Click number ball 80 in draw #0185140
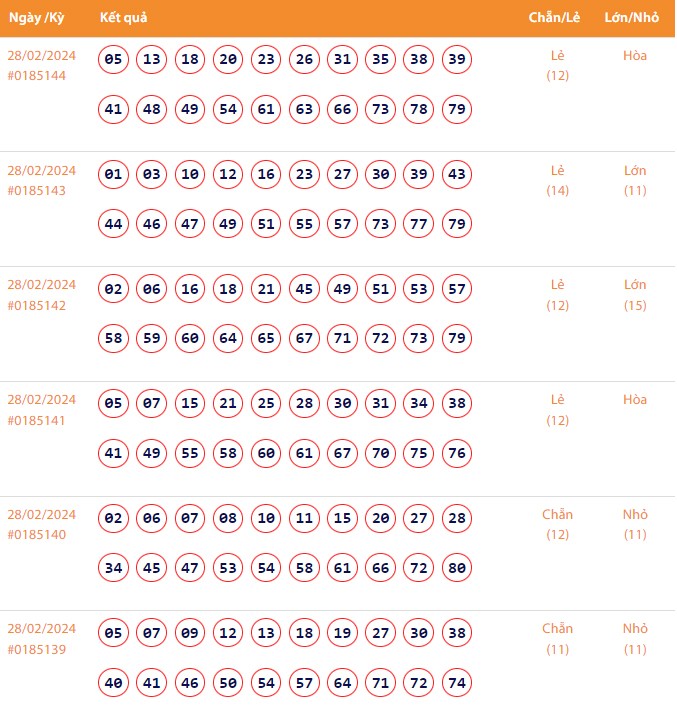Screen dimensions: 677x712 pos(457,568)
